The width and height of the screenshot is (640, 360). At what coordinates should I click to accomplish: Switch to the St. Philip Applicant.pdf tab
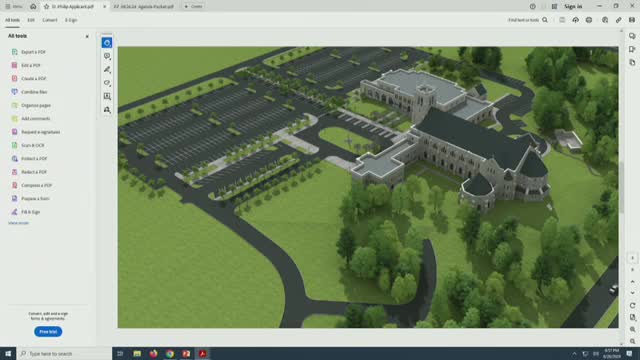(x=73, y=7)
